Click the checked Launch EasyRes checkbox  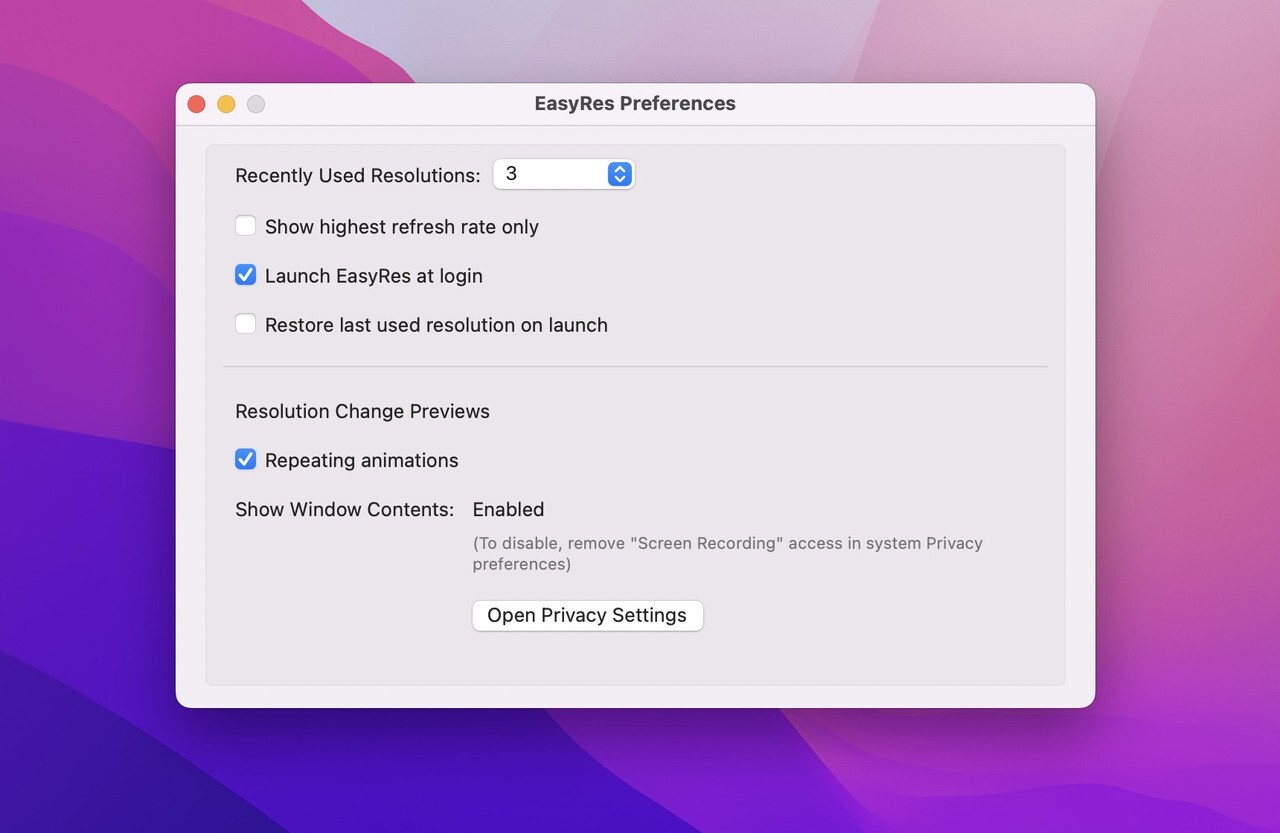click(x=245, y=274)
